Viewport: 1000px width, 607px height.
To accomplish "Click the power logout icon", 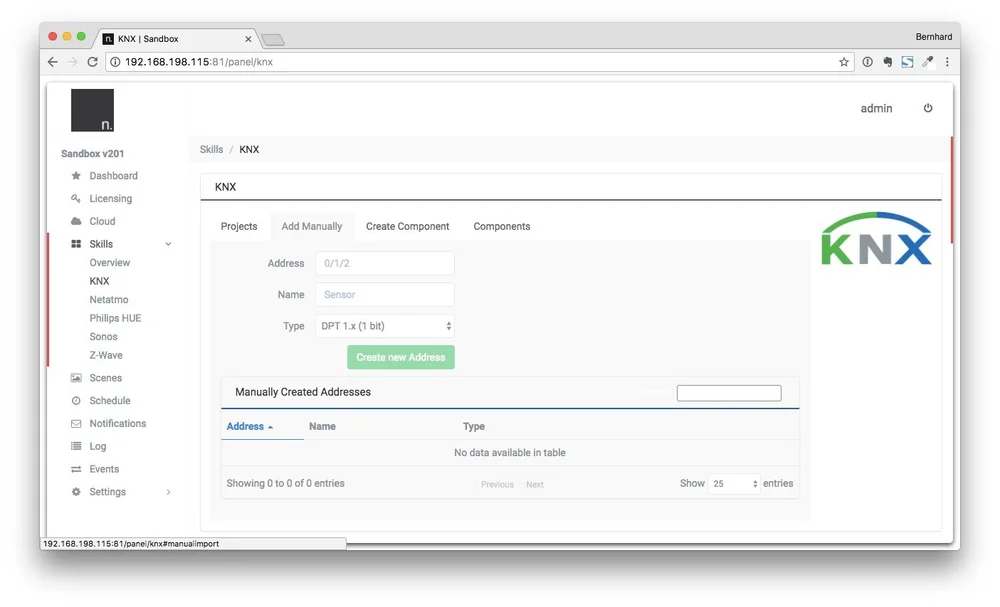I will 928,108.
